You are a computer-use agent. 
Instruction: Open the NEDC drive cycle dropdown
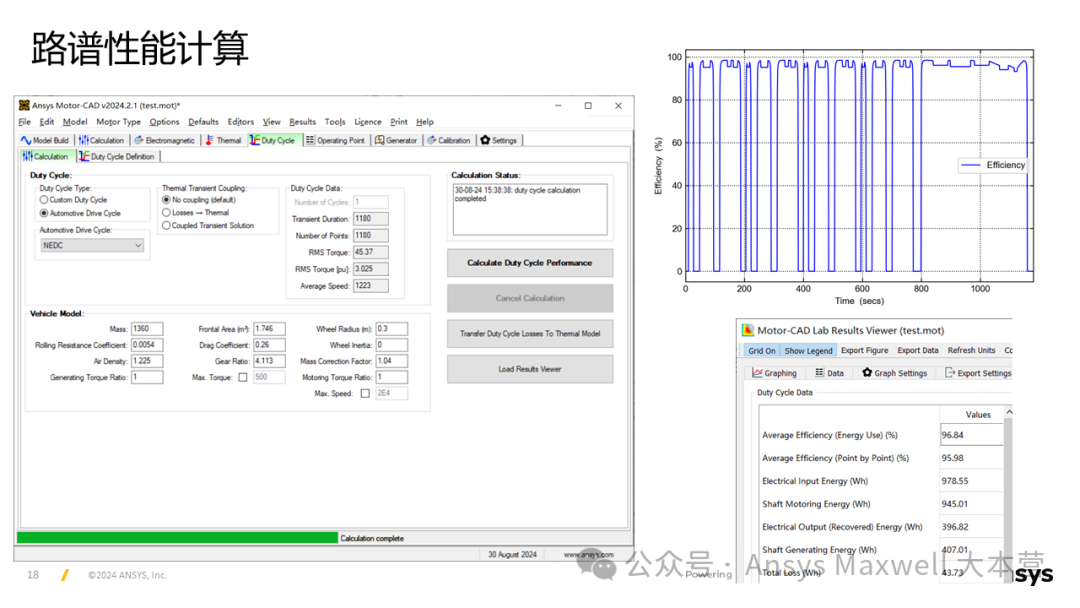pyautogui.click(x=92, y=245)
